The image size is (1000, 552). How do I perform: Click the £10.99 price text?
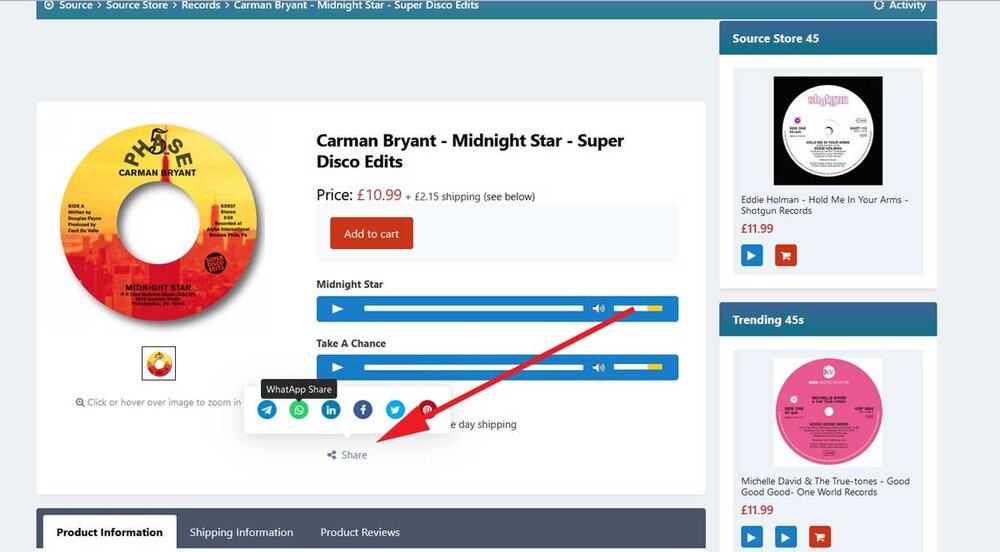(x=379, y=195)
